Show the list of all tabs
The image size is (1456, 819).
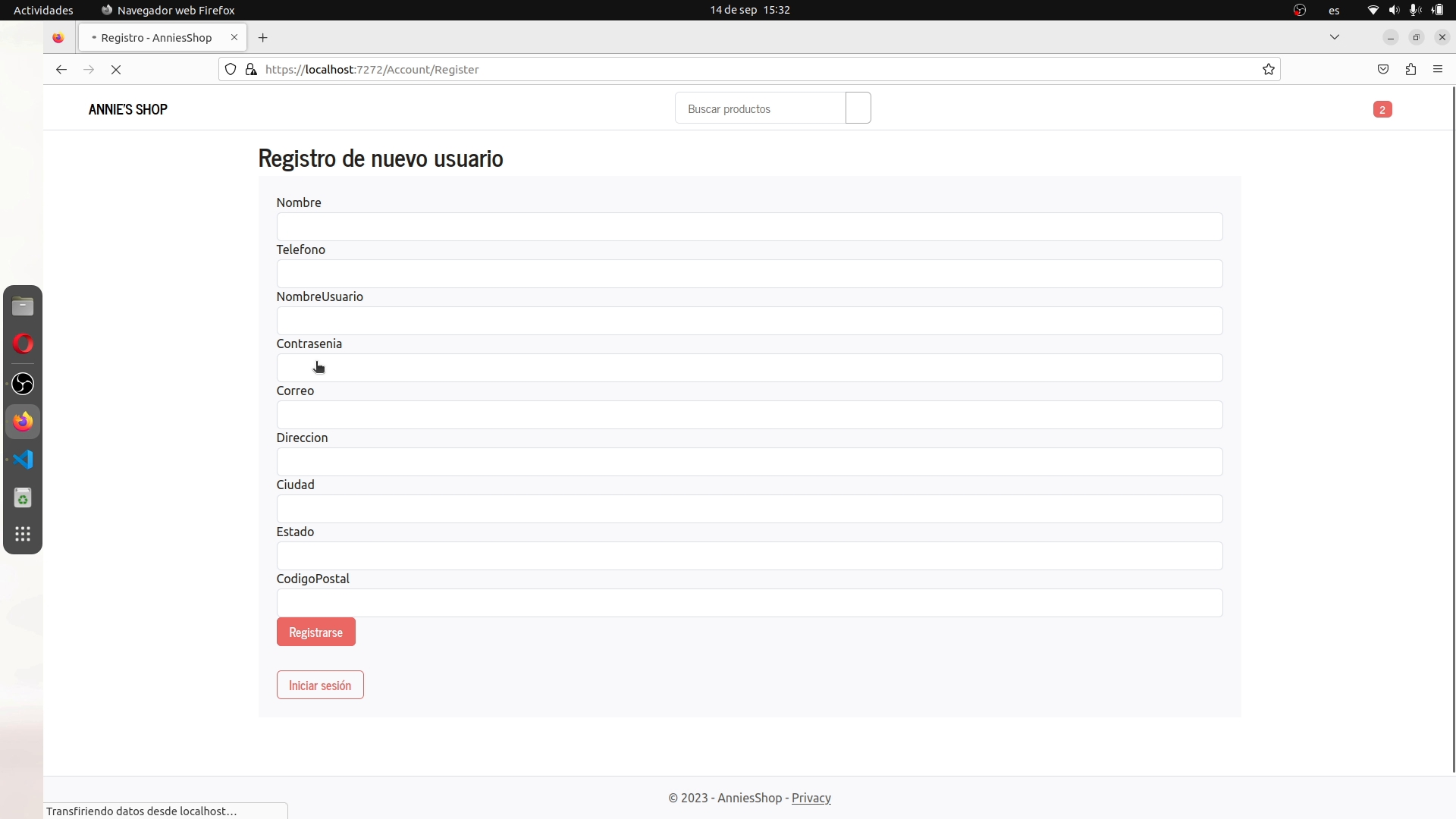(1335, 37)
